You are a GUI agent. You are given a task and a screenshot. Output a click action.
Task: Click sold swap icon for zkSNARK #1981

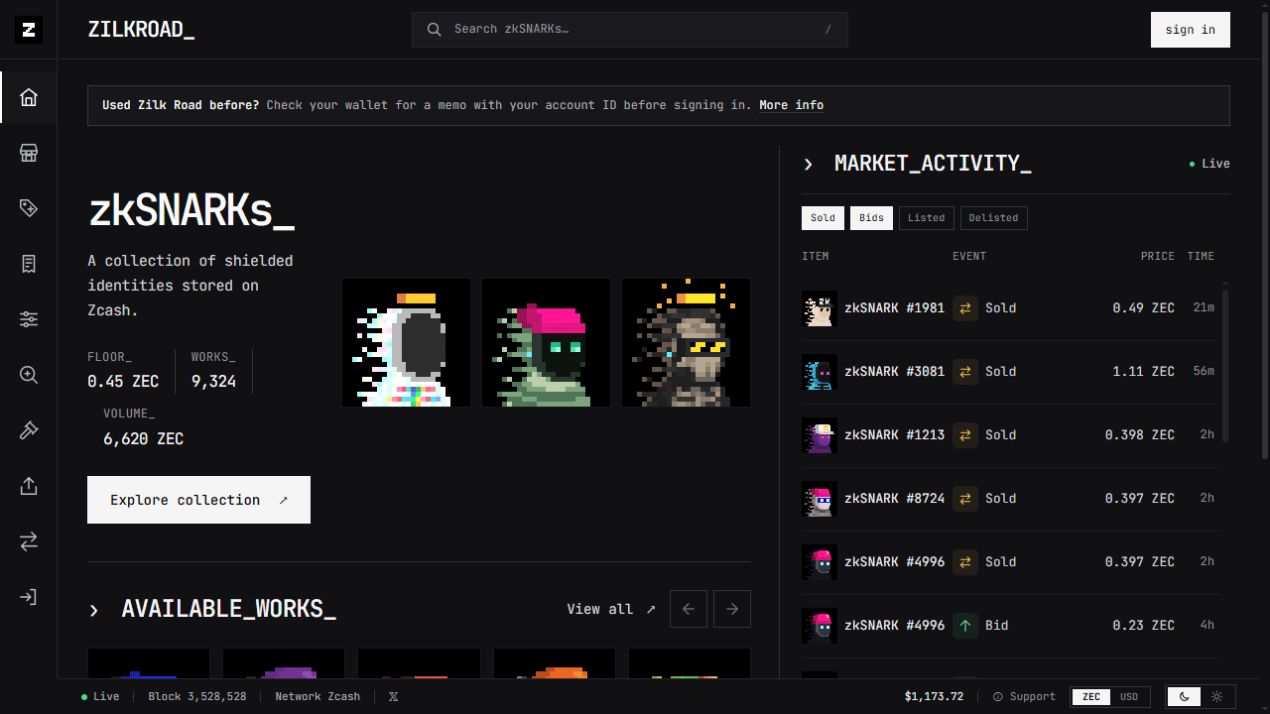tap(965, 308)
